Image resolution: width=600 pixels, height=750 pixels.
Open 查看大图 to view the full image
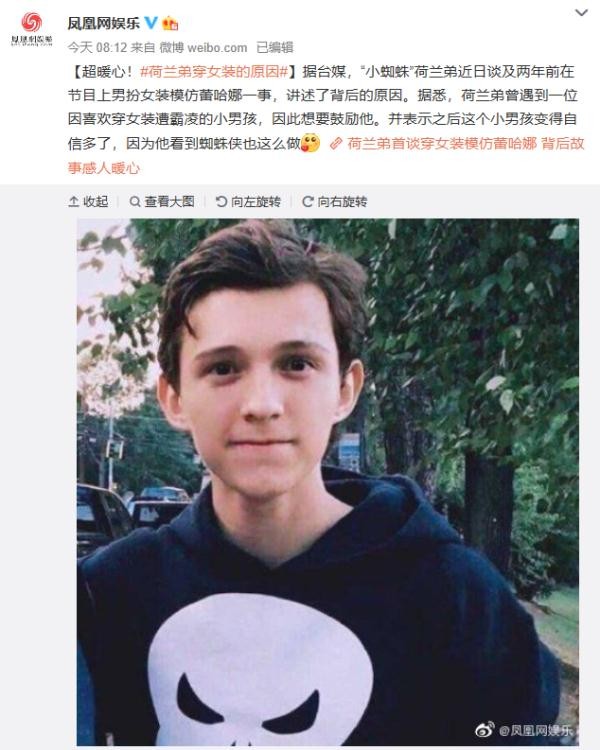click(x=169, y=201)
